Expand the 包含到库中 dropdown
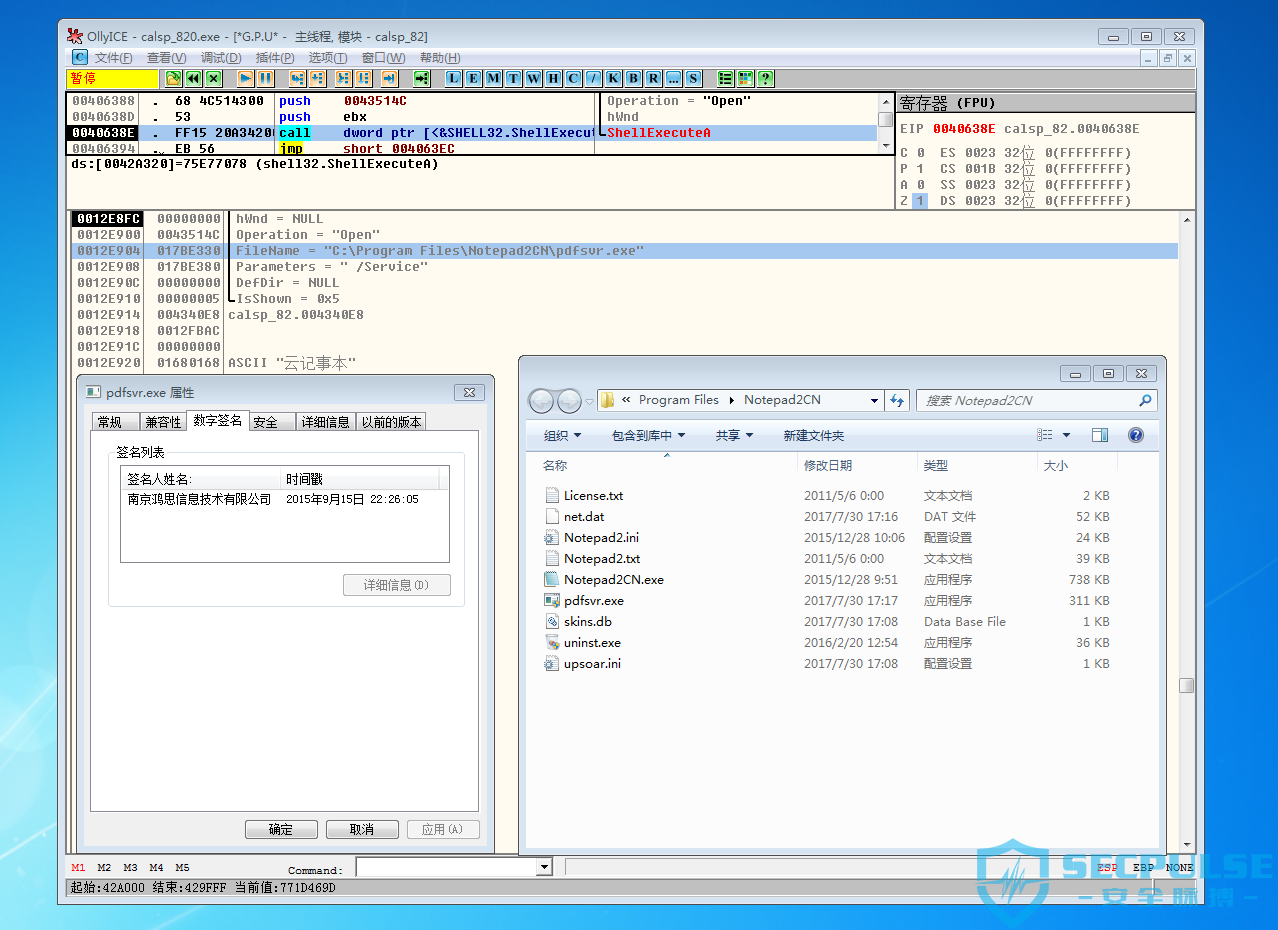Screen dimensions: 1278x930 pyautogui.click(x=649, y=436)
